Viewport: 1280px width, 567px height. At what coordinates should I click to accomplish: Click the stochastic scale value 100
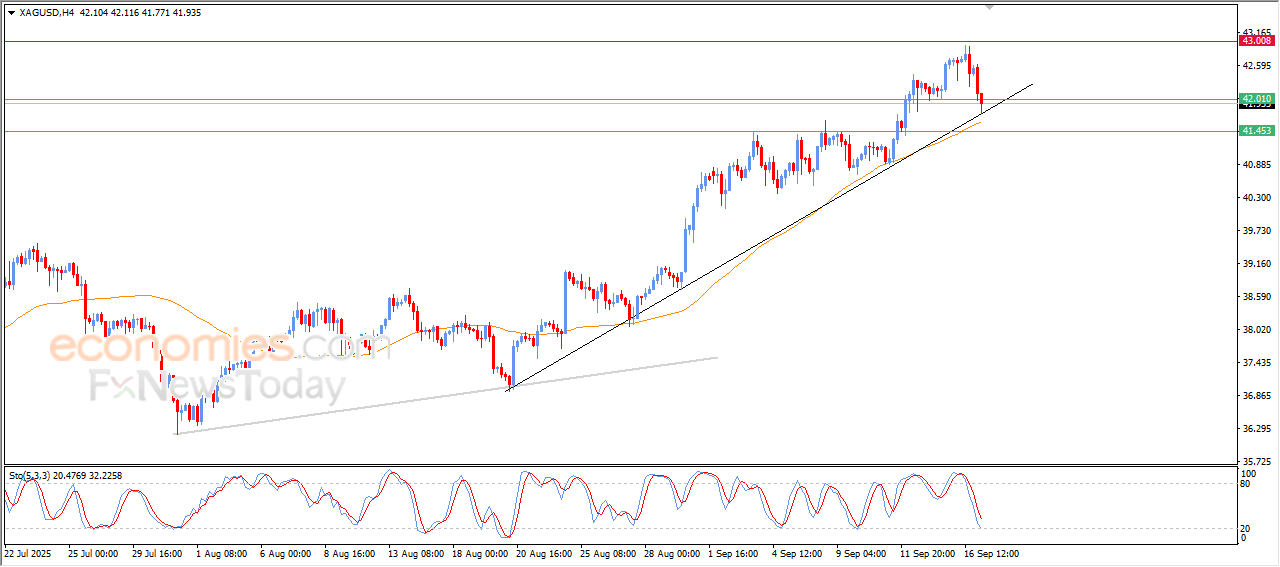[x=1247, y=473]
